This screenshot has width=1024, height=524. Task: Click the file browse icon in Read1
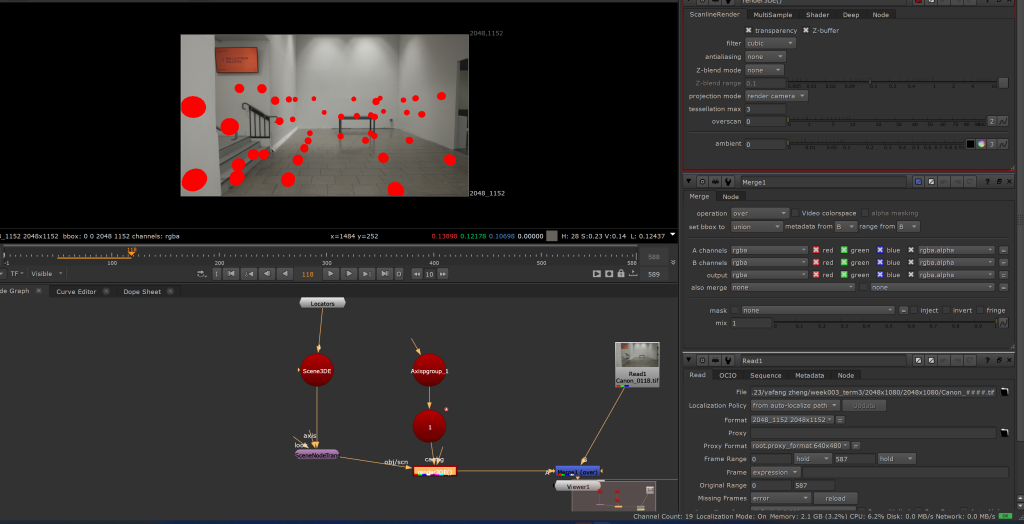pos(1005,392)
